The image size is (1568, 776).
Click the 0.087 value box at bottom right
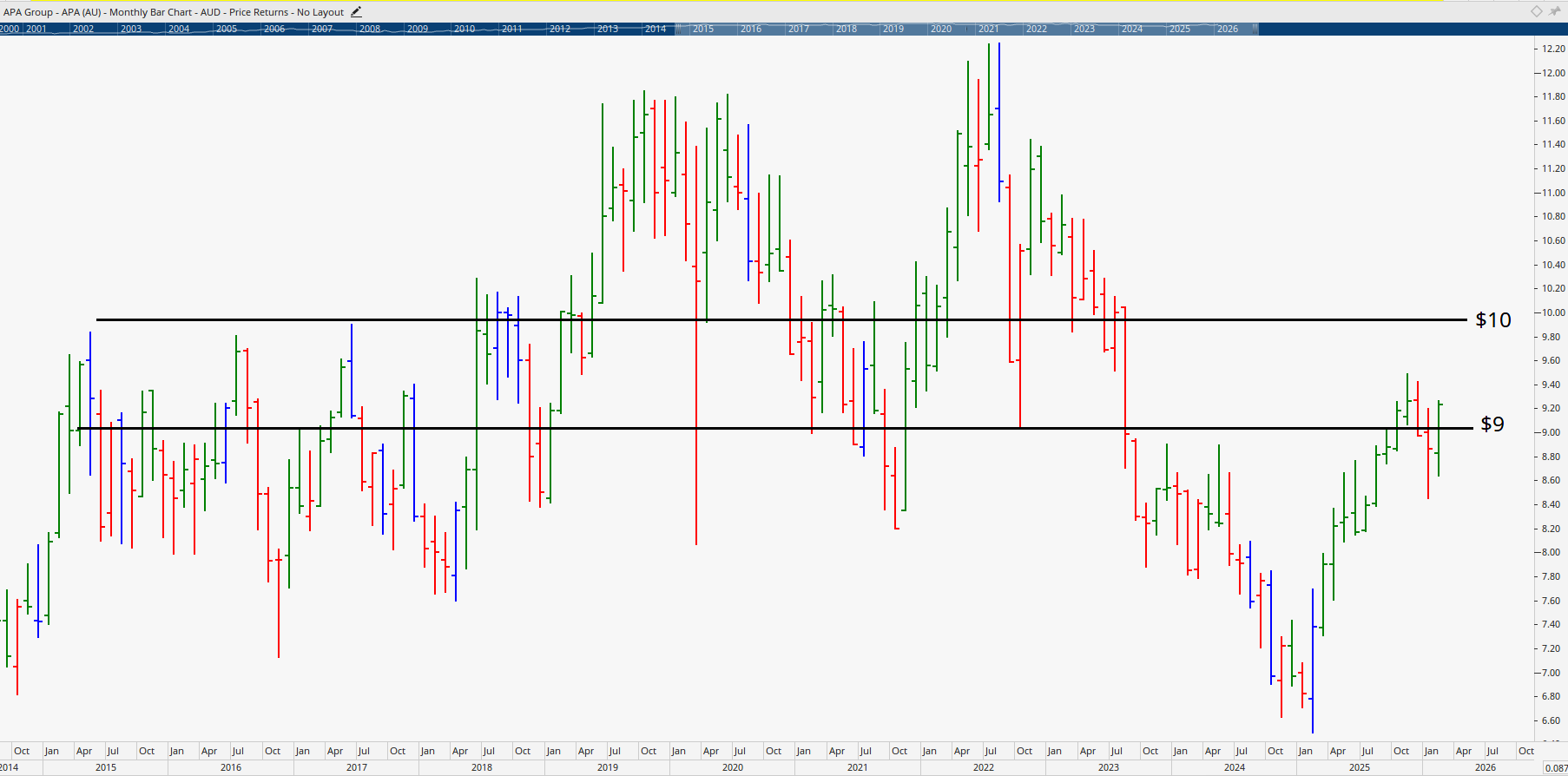[x=1555, y=768]
